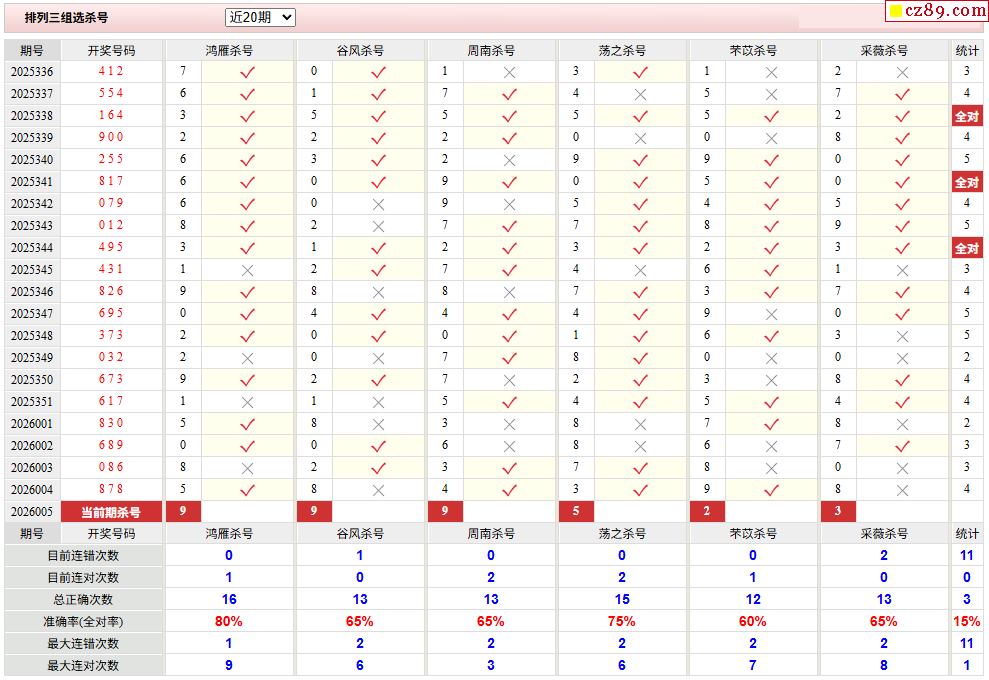
Task: Click the red checkmark for 周南杀号 in row 2025341
Action: (509, 182)
